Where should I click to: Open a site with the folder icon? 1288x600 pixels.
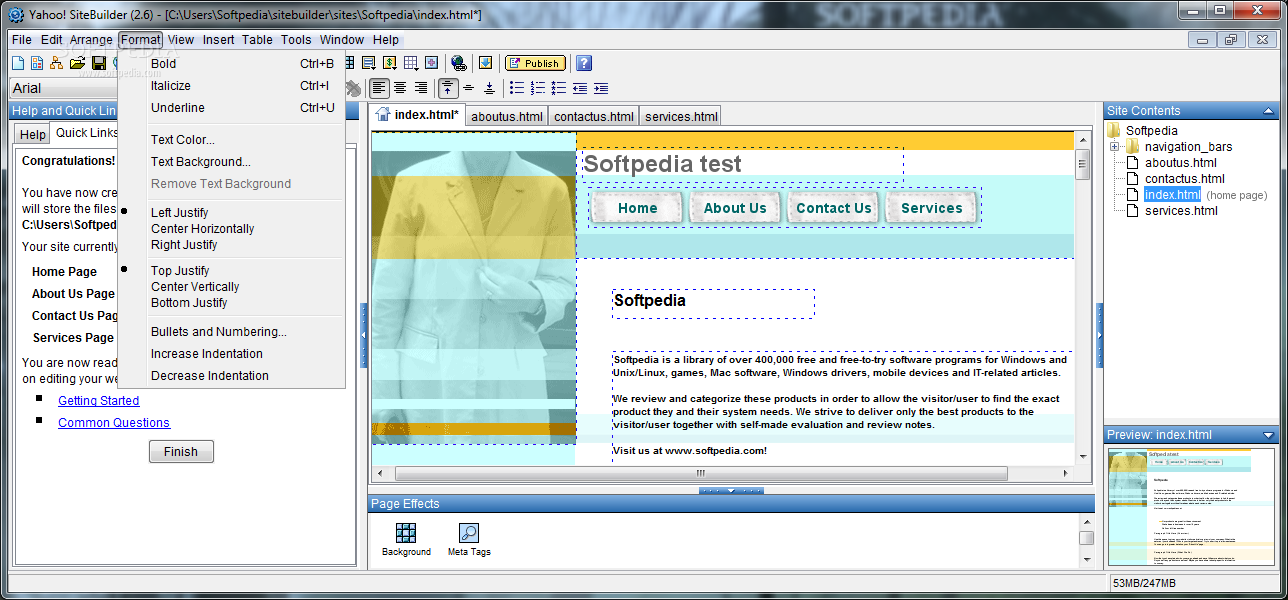[77, 63]
